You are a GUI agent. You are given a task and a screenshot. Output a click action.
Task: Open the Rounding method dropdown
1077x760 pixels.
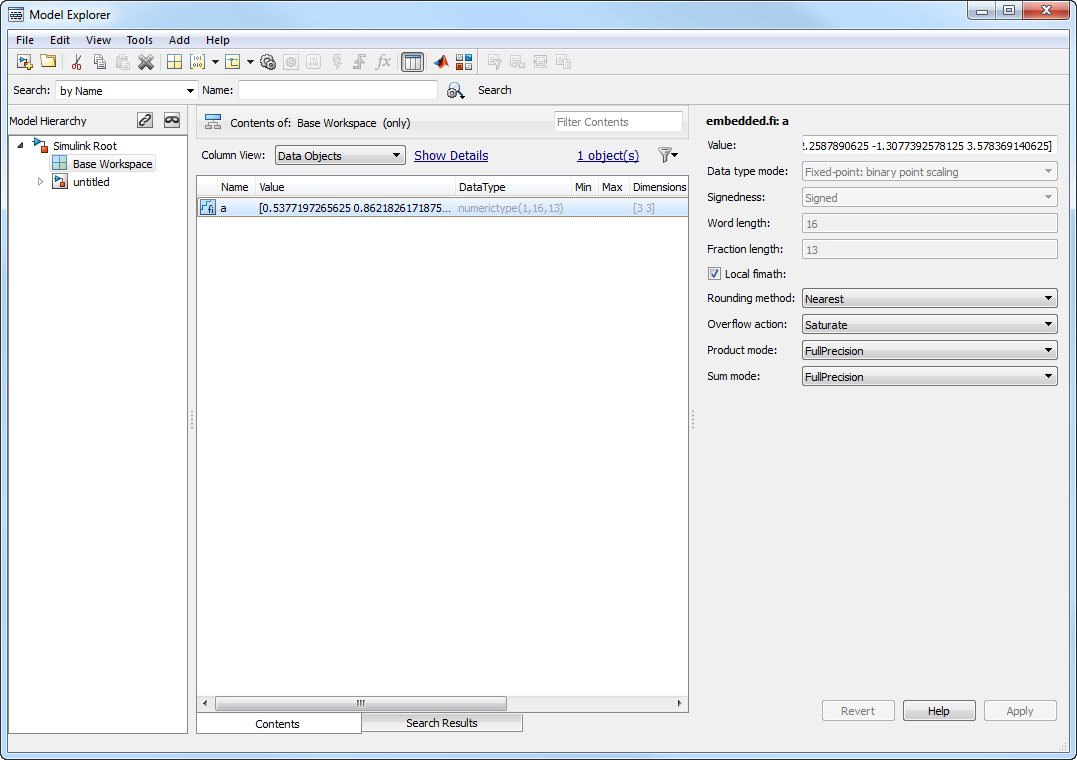pyautogui.click(x=929, y=299)
